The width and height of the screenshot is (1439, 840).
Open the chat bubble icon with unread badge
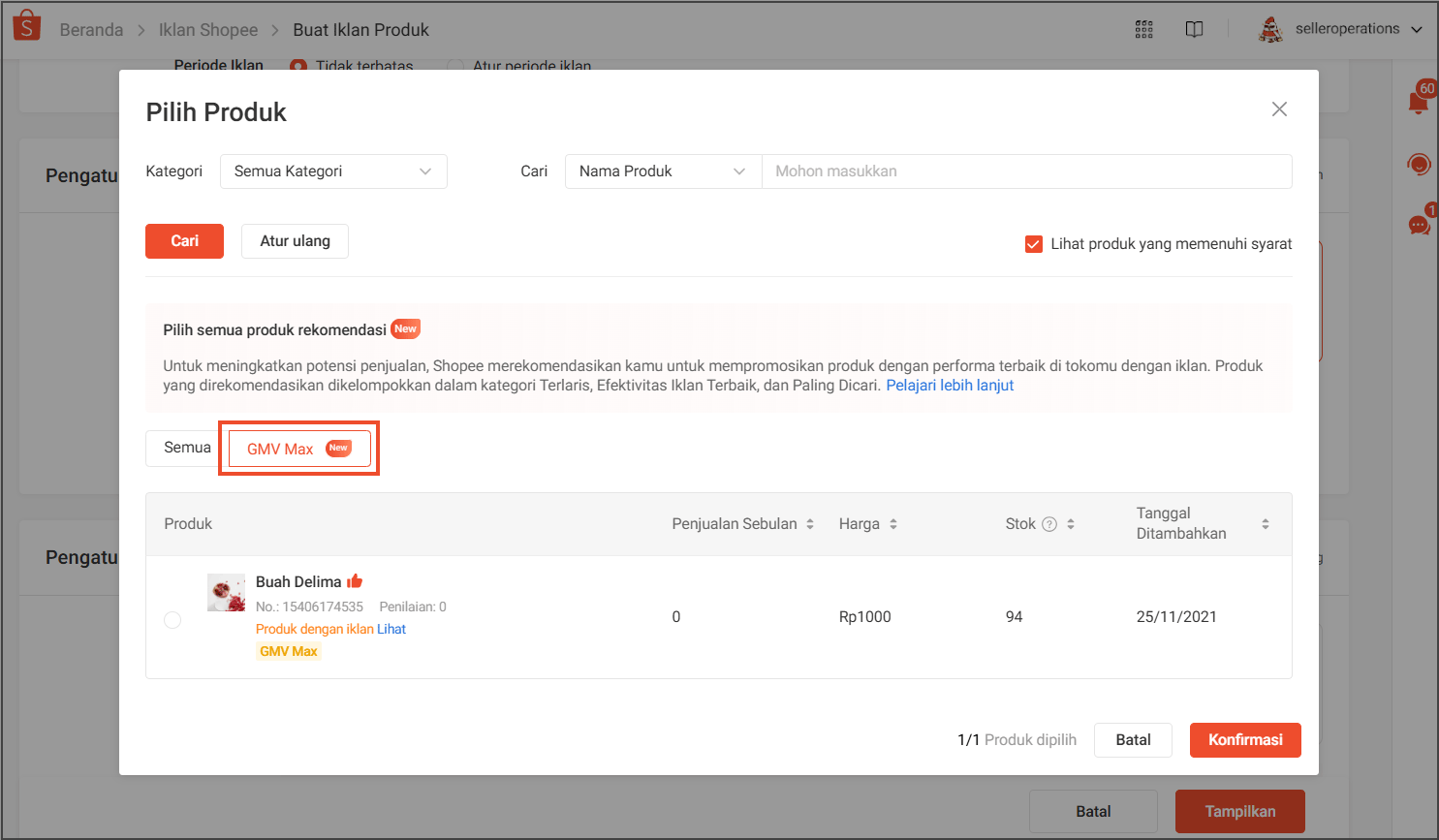1418,225
